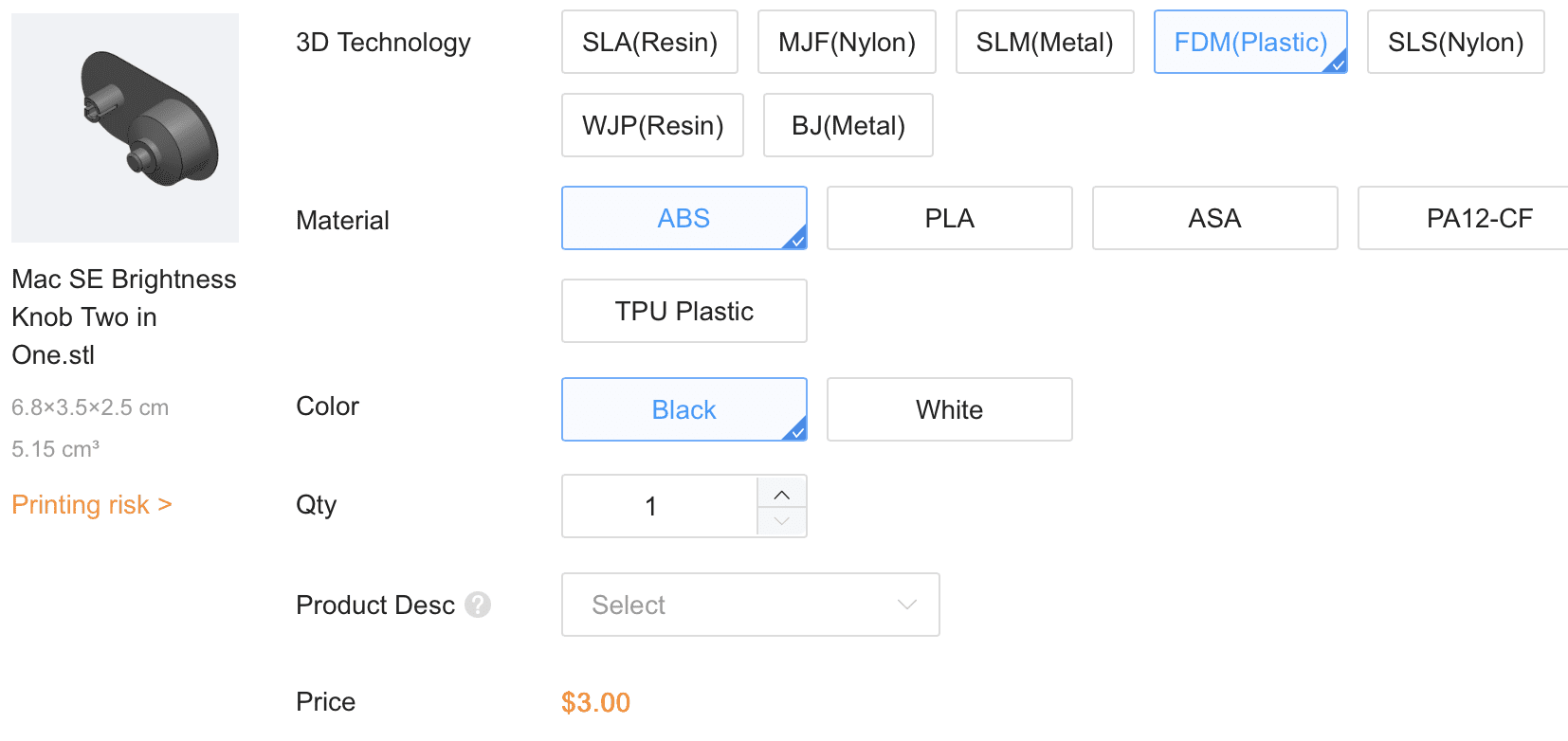Click the Product Desc help question-mark icon
Viewport: 1568px width, 741px height.
pyautogui.click(x=478, y=605)
